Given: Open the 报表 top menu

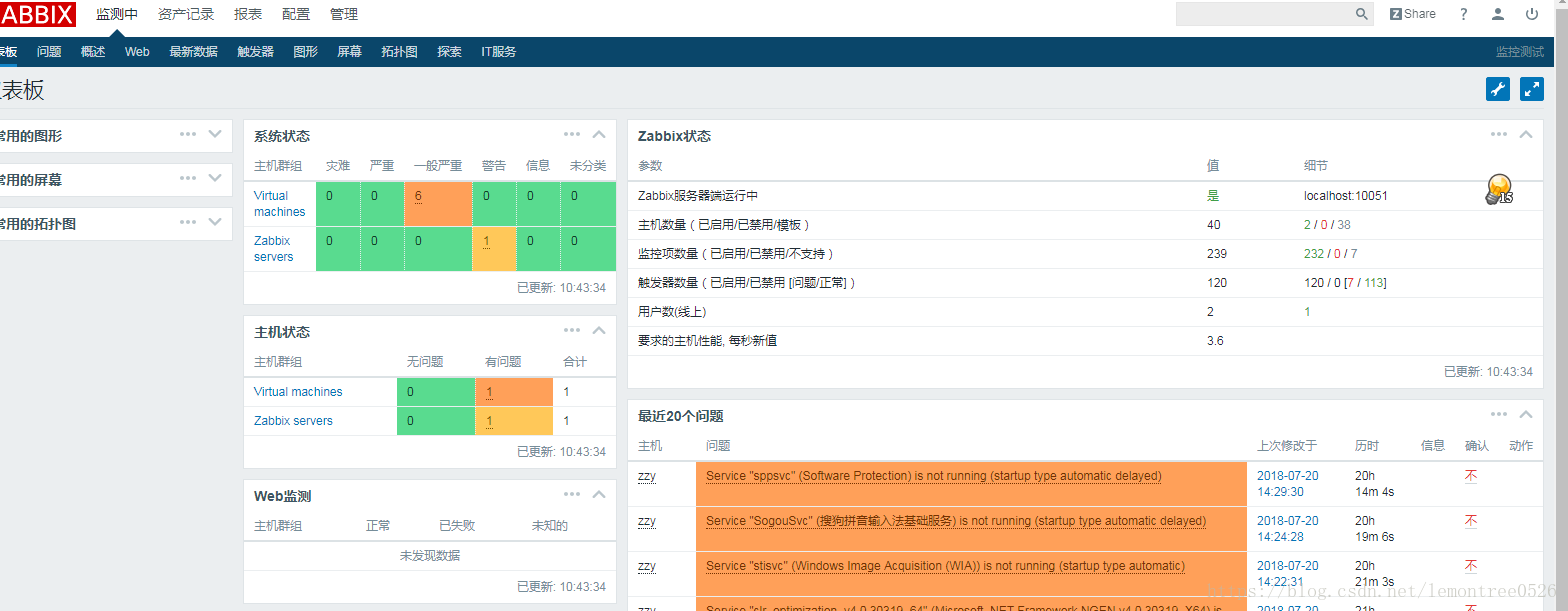Looking at the screenshot, I should click(248, 14).
